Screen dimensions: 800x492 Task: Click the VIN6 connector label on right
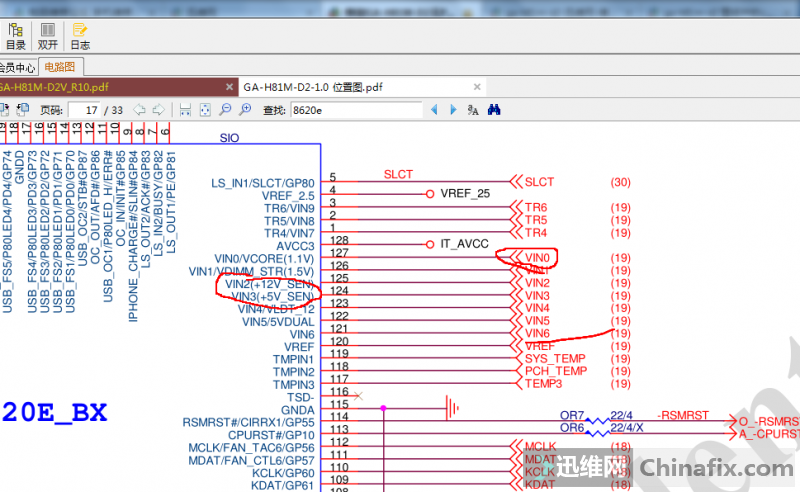(537, 333)
